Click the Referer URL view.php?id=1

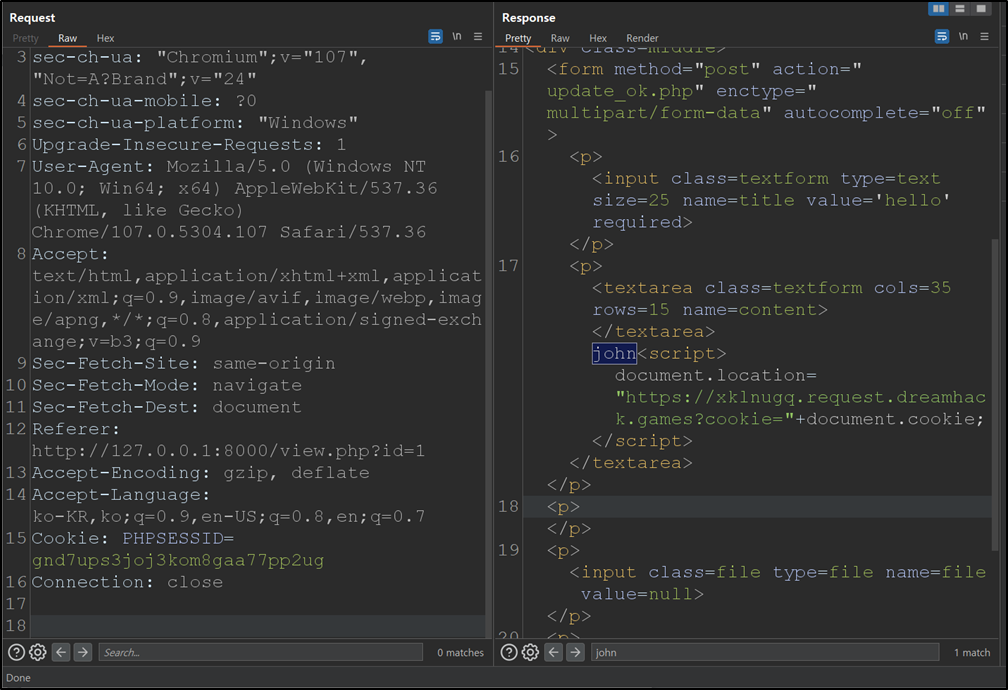pos(229,451)
